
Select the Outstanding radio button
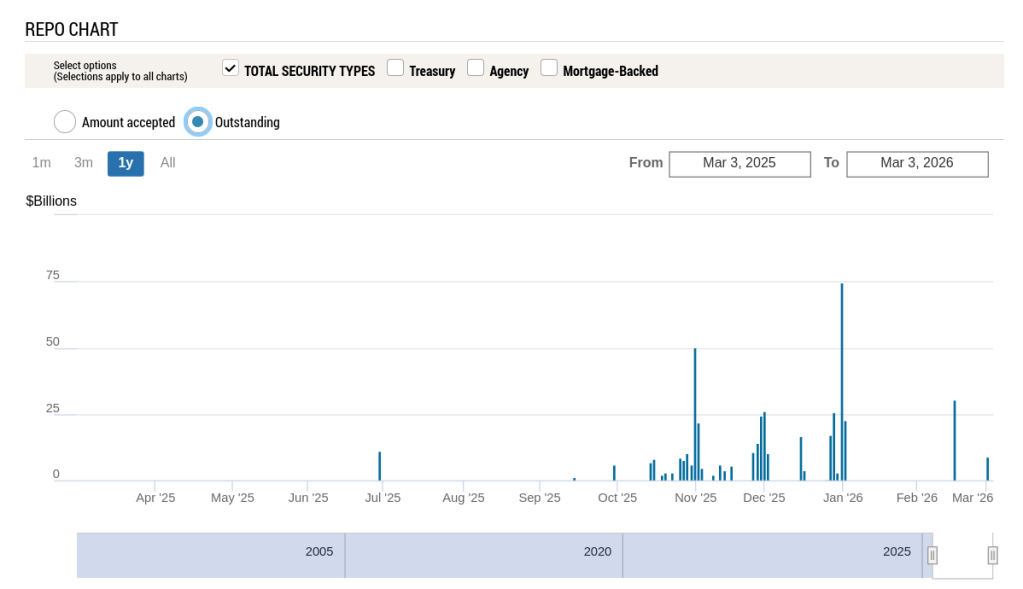198,122
